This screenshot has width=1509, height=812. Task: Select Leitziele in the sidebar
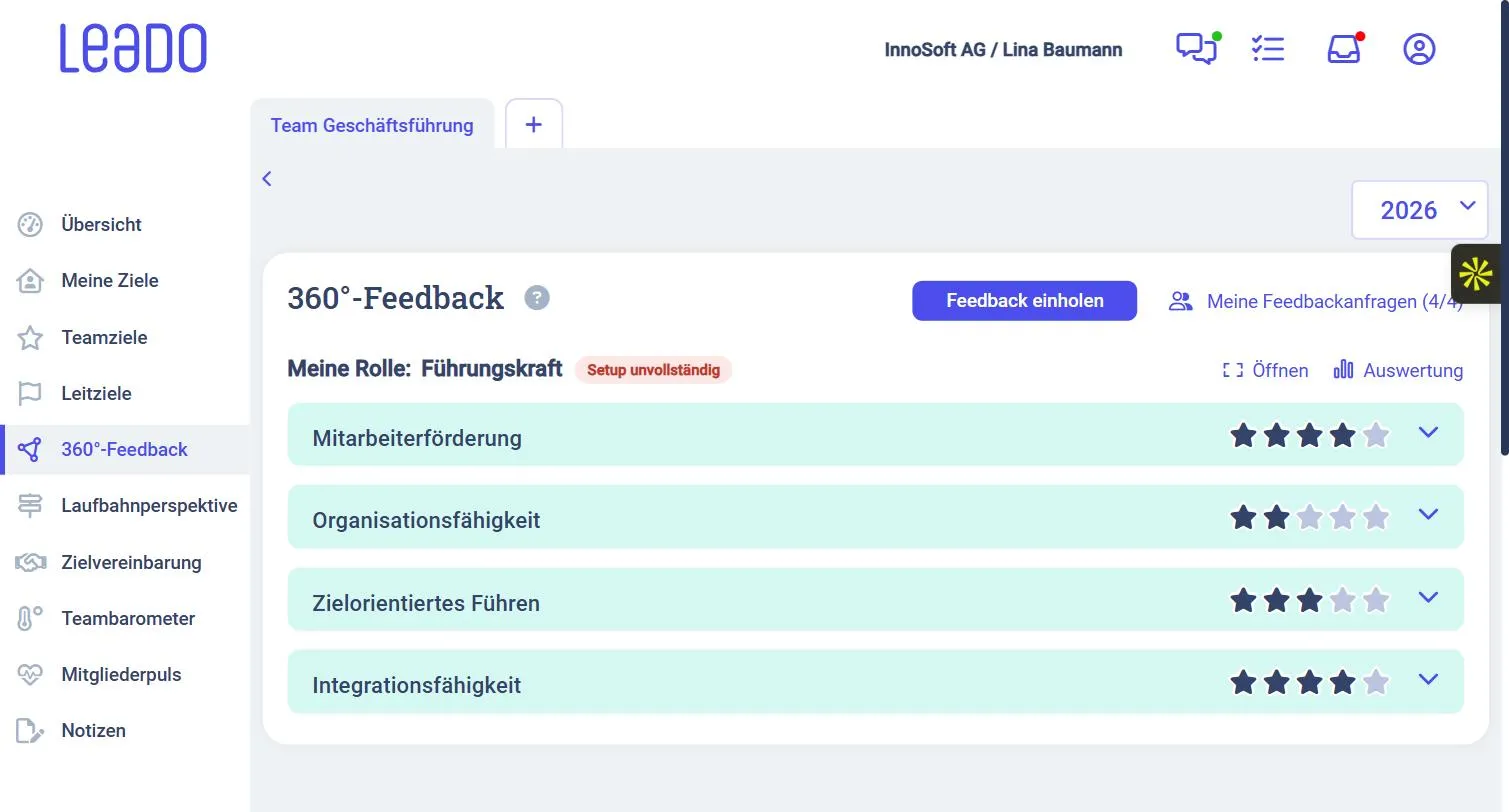[x=125, y=393]
